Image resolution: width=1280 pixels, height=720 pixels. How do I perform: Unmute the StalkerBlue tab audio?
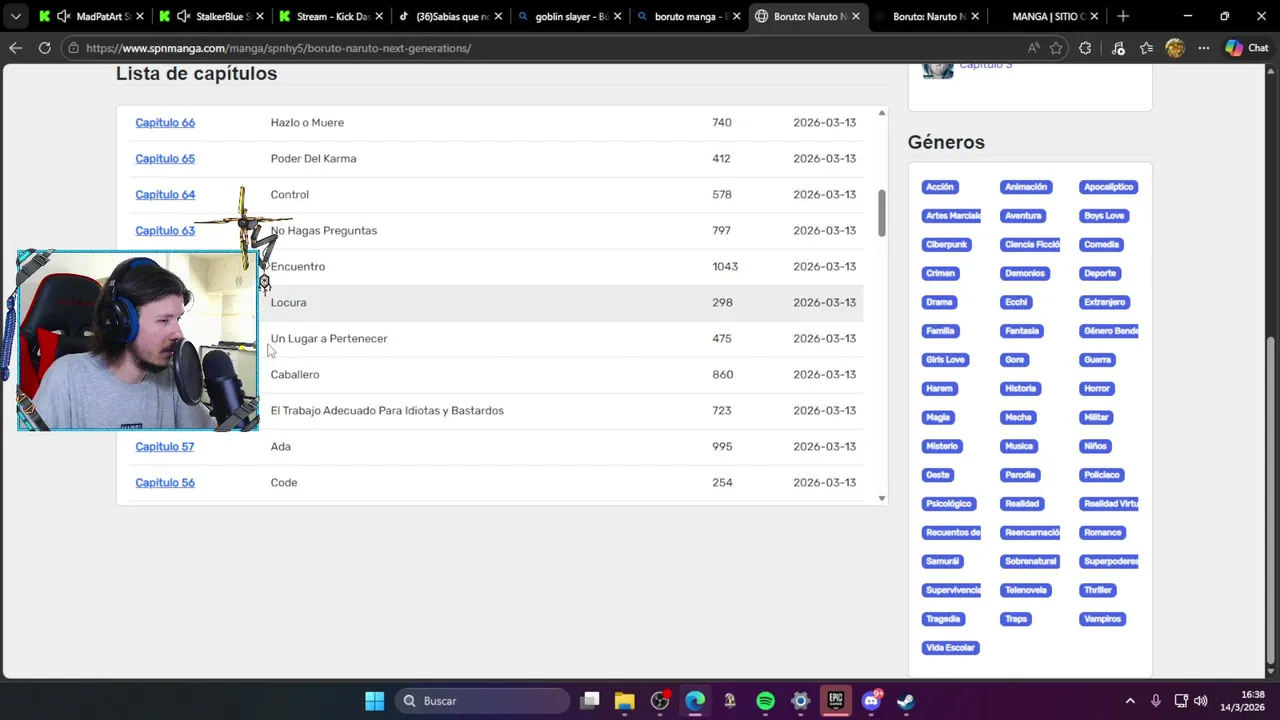tap(183, 16)
